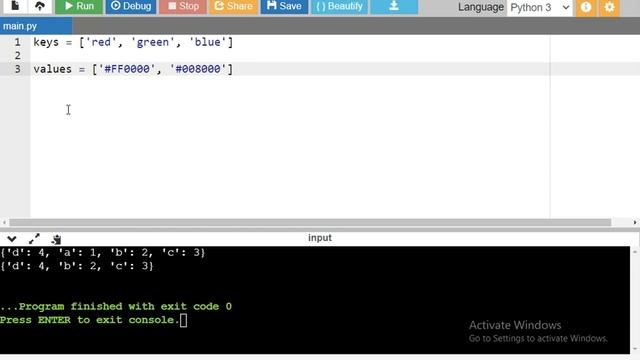Click the '#FF0000' string on line 3
The height and width of the screenshot is (360, 640).
coord(127,69)
